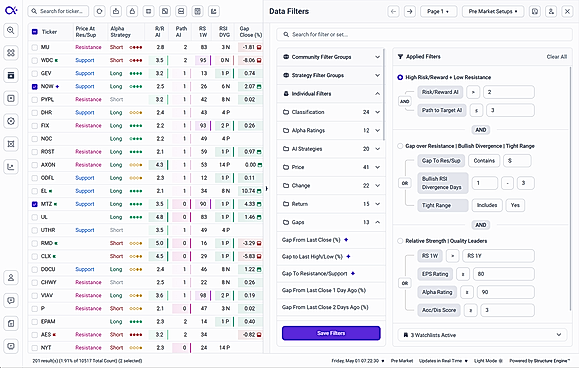Add Gap From Last Close (%) filter
The width and height of the screenshot is (579, 368).
click(346, 240)
